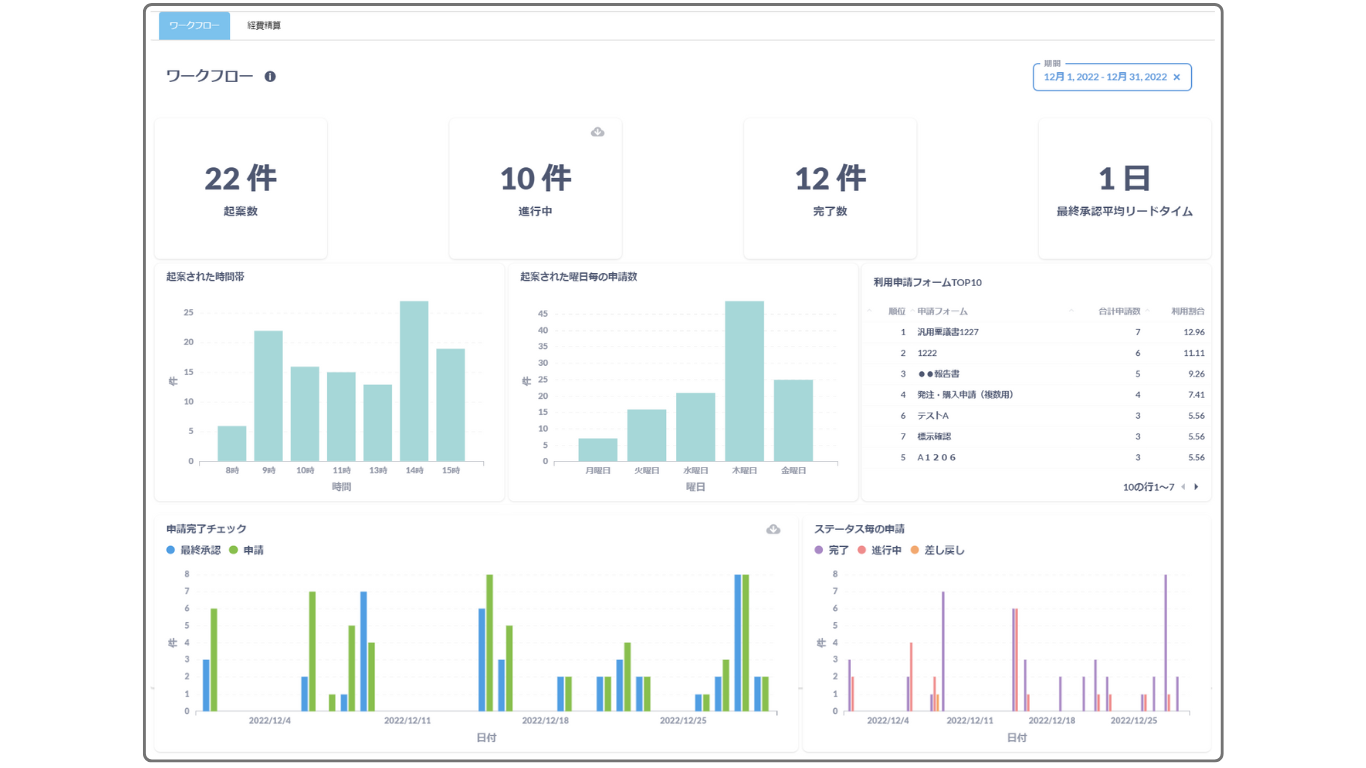The image size is (1366, 768).
Task: Go to previous page of TOP10 table
Action: pos(1183,487)
